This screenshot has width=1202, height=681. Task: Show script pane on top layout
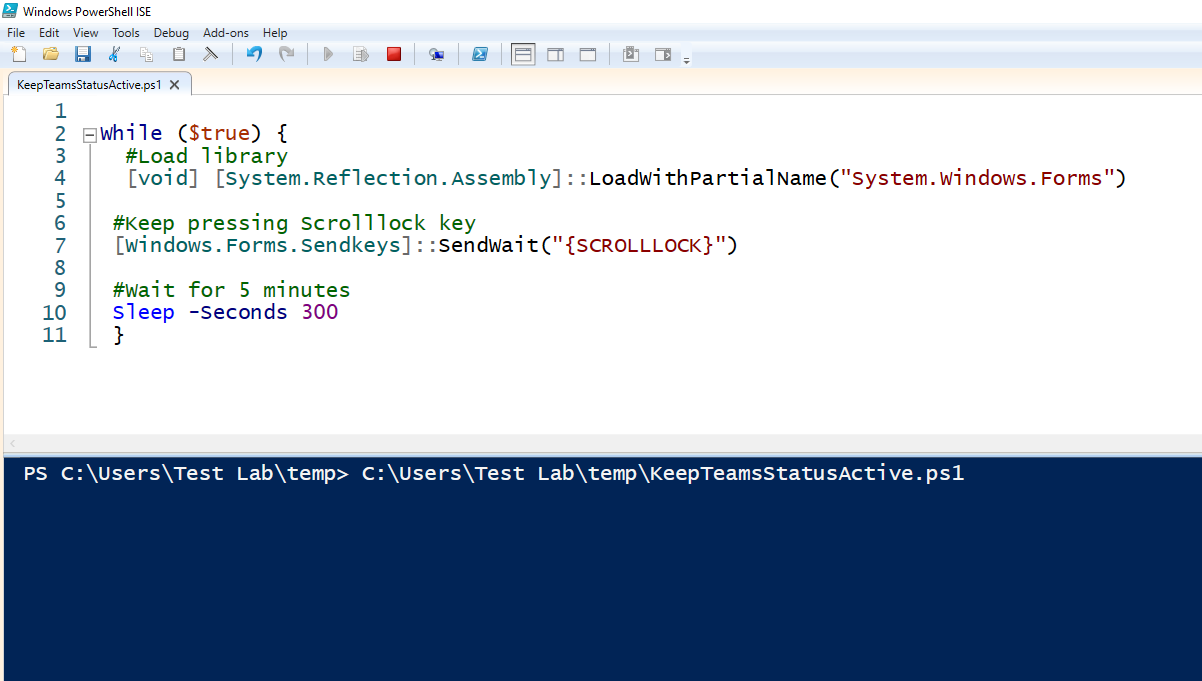point(523,54)
